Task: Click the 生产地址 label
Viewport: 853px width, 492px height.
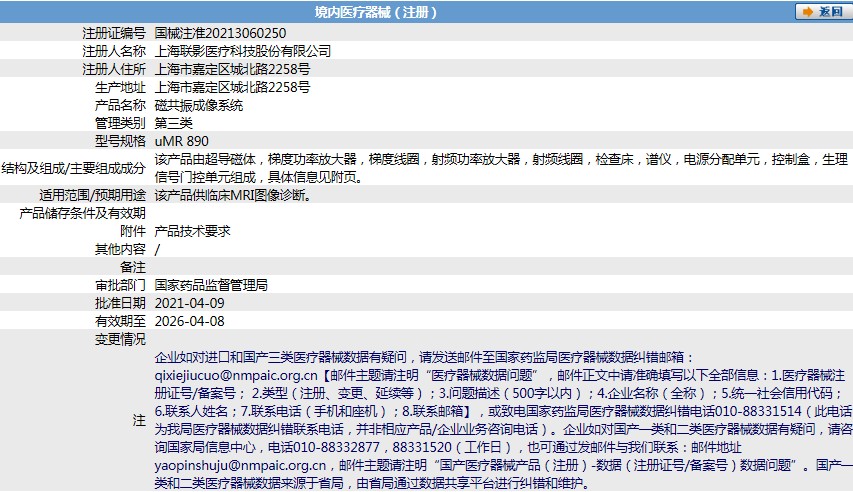Action: point(120,87)
